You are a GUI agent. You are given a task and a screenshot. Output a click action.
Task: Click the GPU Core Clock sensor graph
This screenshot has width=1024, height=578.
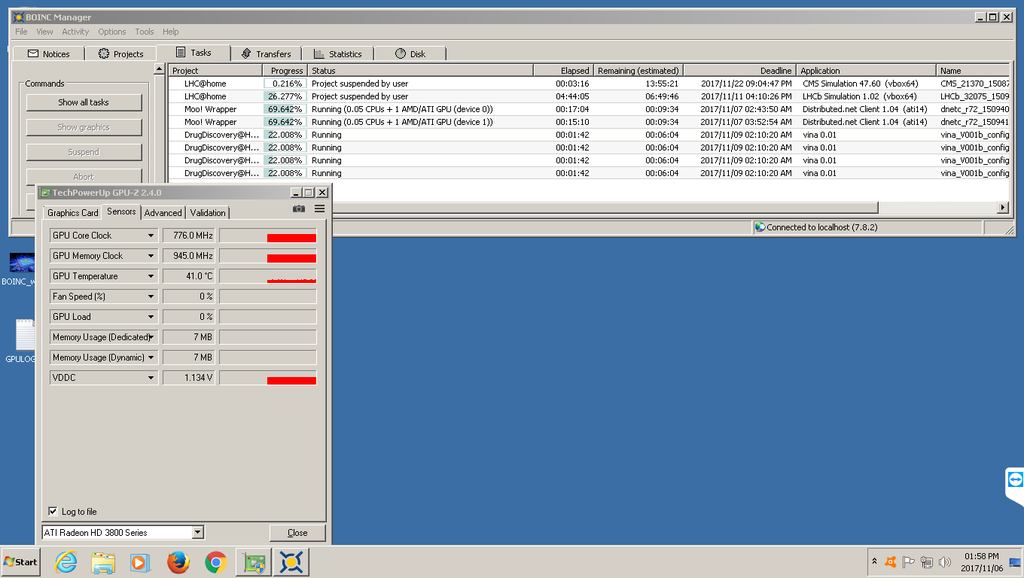[268, 235]
